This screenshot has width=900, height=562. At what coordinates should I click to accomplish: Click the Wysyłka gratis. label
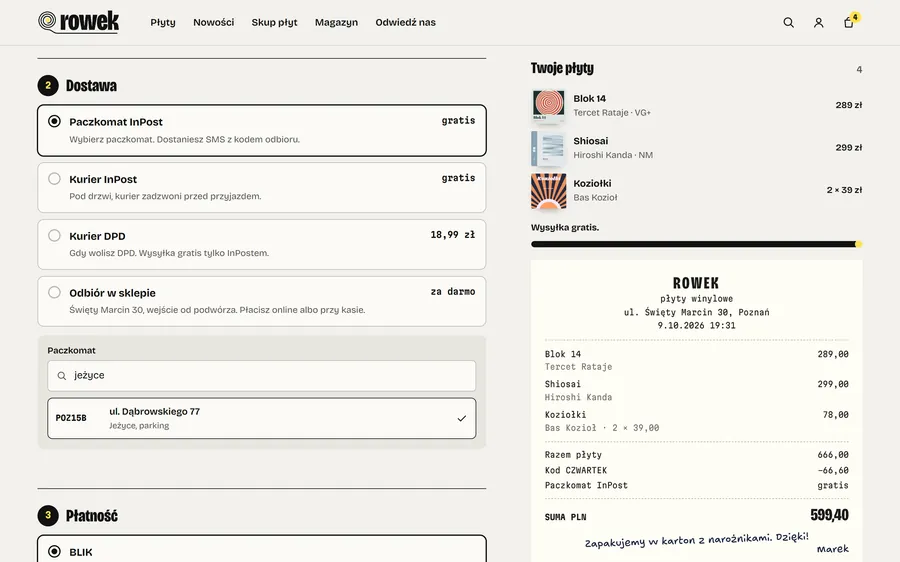[565, 227]
